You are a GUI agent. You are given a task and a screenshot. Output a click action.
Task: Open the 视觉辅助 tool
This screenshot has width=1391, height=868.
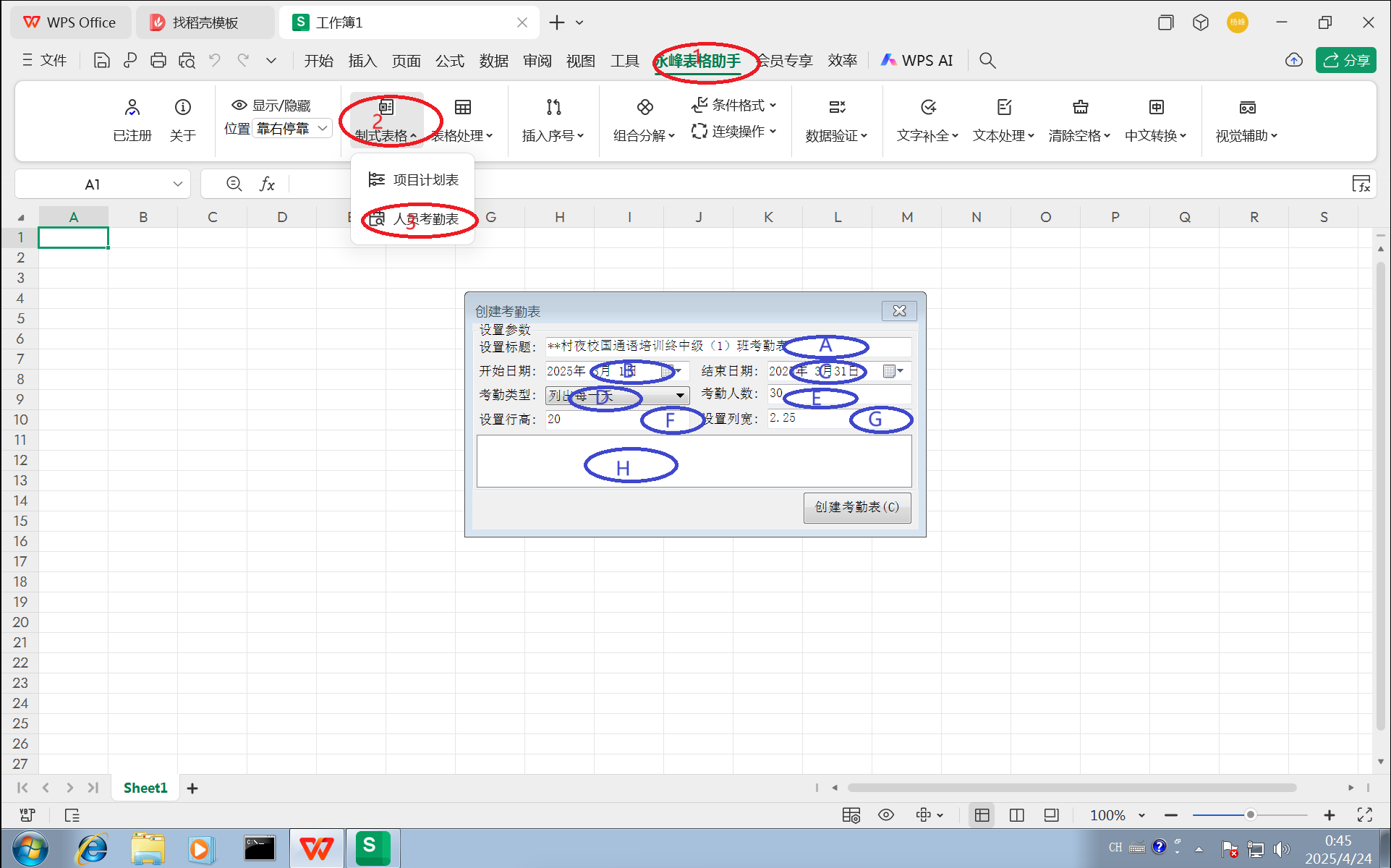pyautogui.click(x=1246, y=119)
